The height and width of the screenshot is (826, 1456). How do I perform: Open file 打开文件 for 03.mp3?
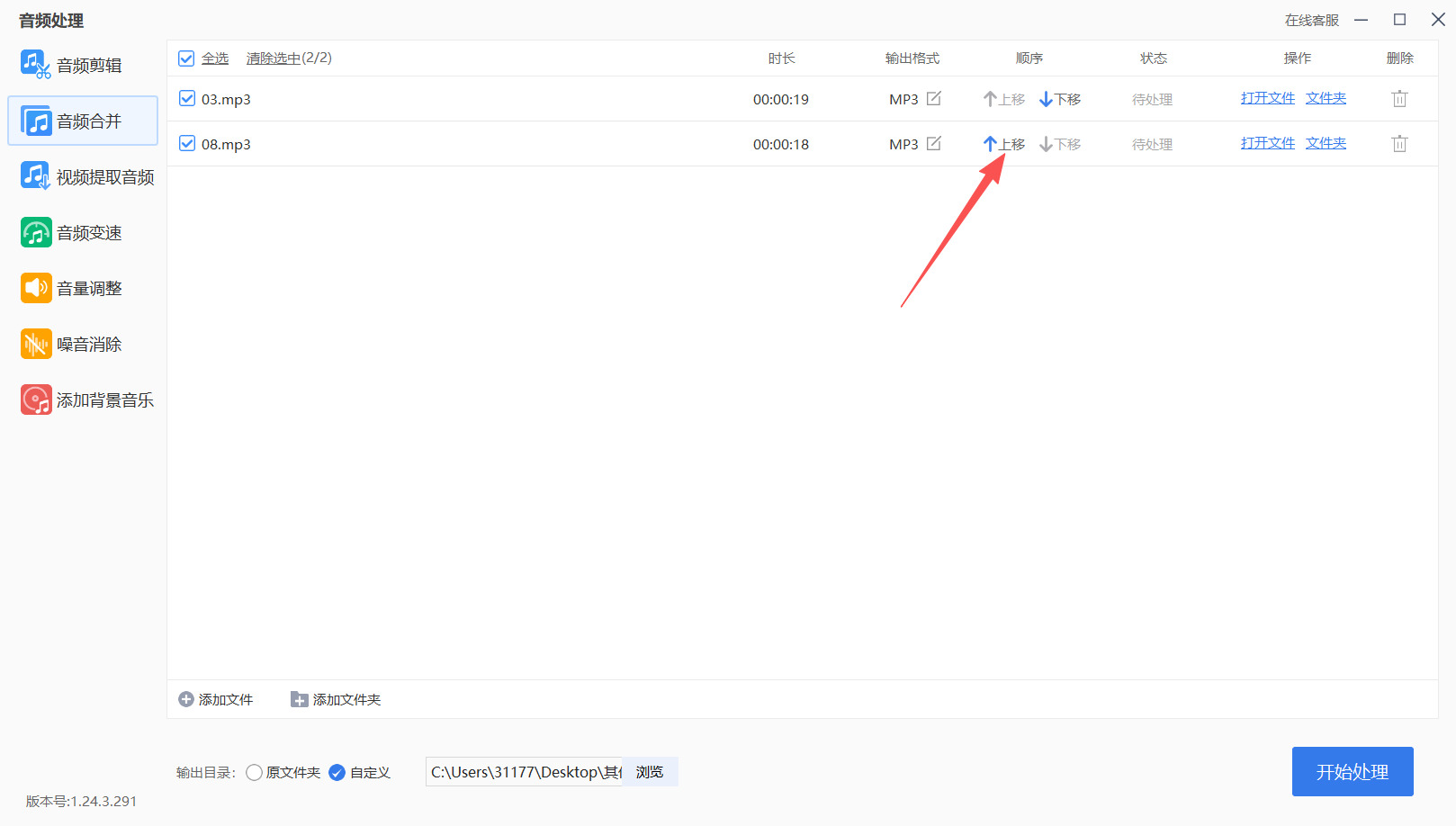(x=1268, y=98)
